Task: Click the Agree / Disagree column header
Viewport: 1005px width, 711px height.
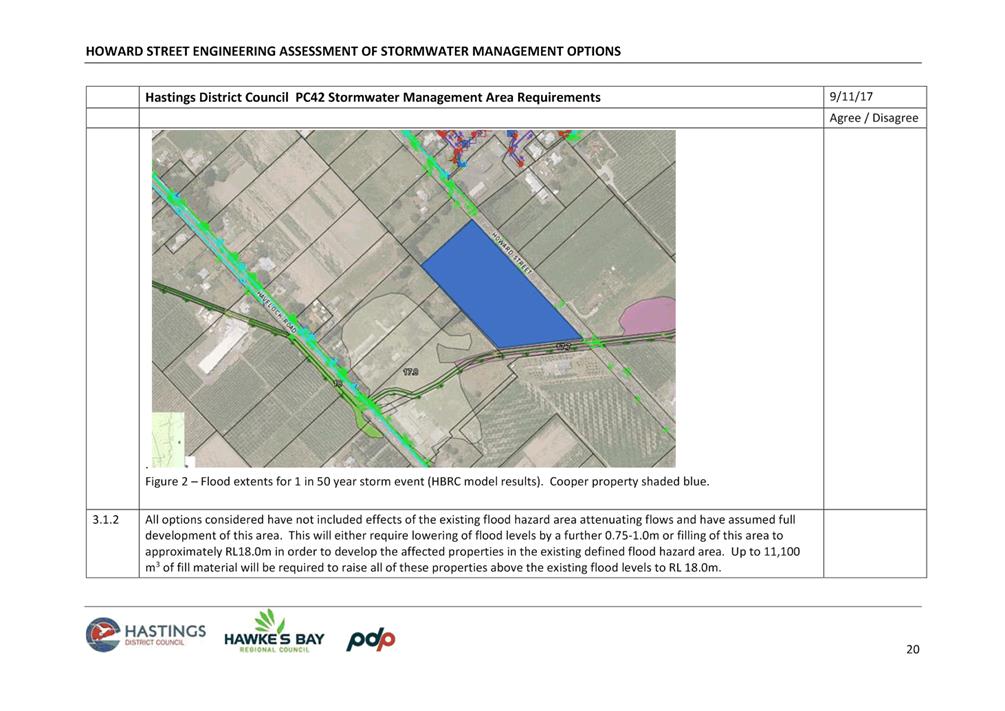Action: [874, 118]
